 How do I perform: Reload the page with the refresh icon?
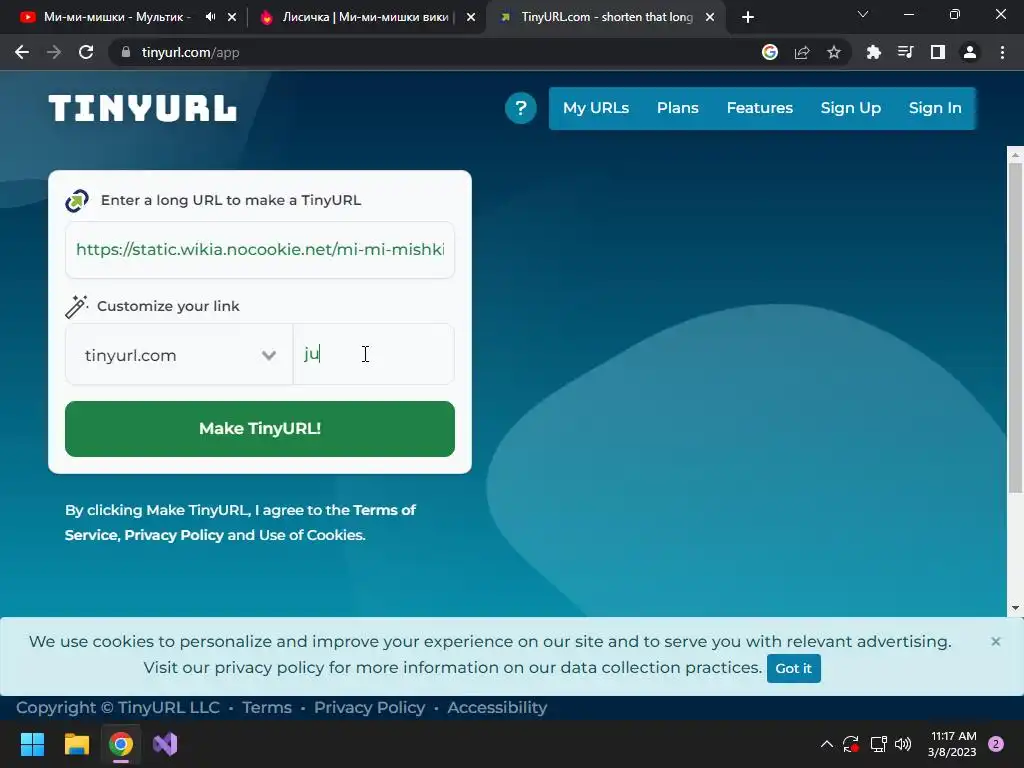click(x=86, y=52)
